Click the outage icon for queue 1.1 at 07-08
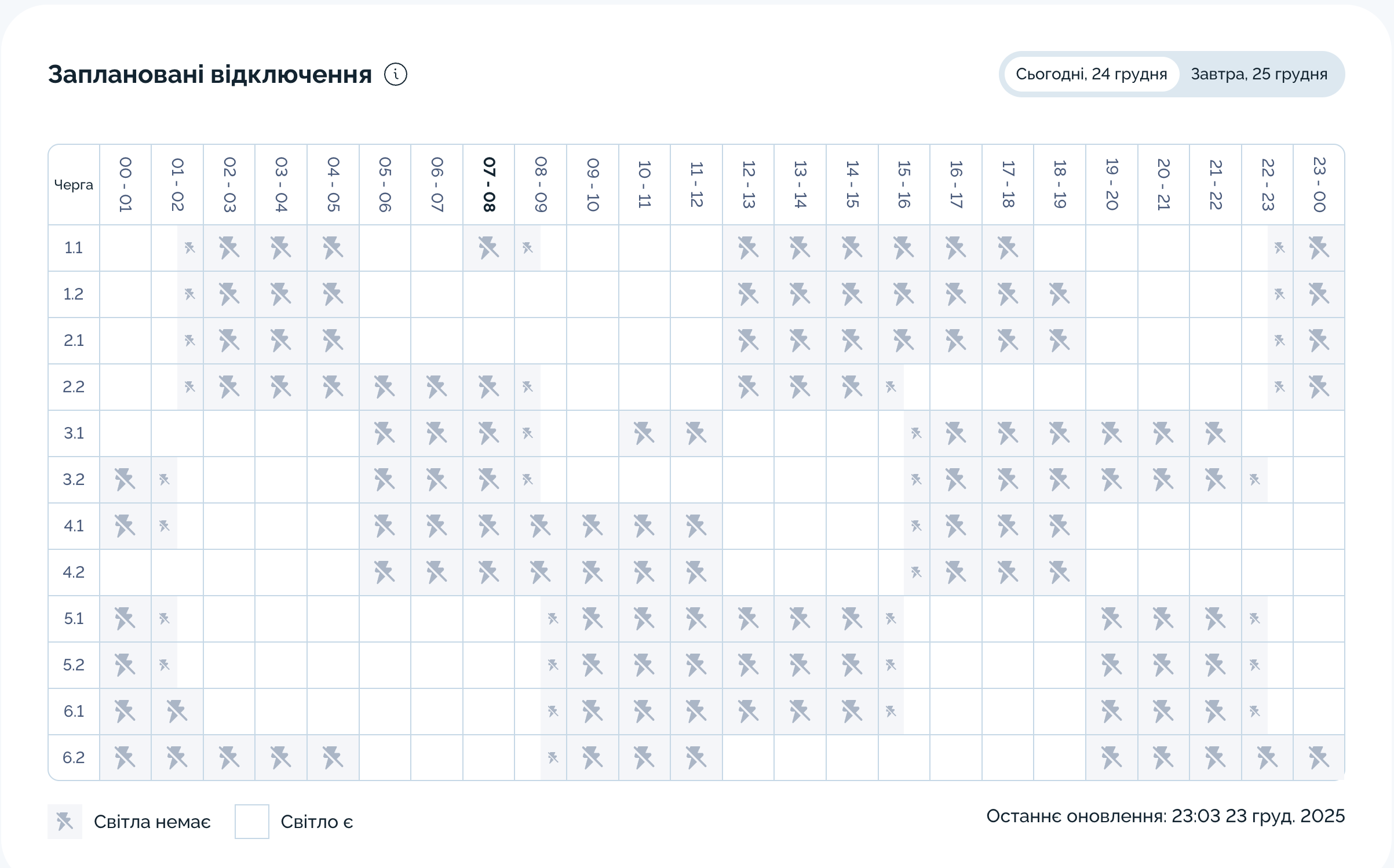 [488, 248]
